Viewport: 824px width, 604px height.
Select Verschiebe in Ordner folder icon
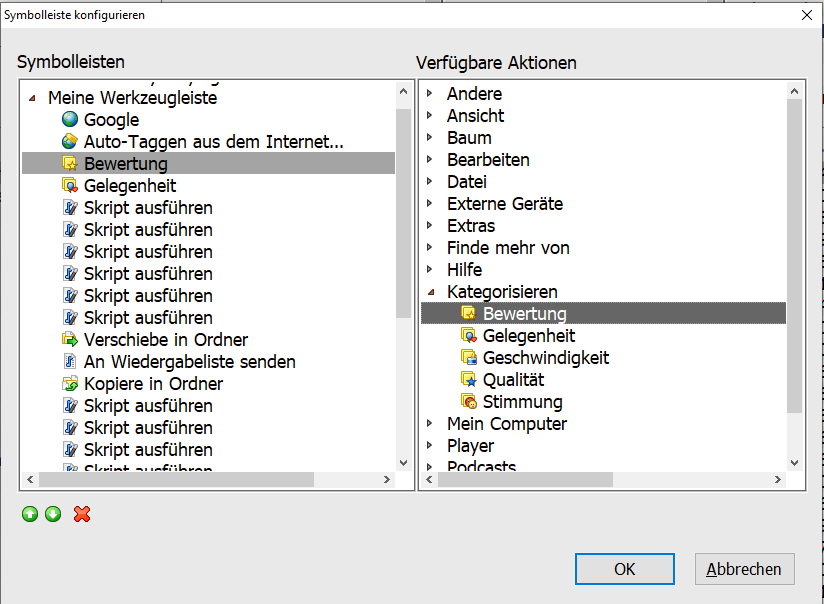pos(70,340)
